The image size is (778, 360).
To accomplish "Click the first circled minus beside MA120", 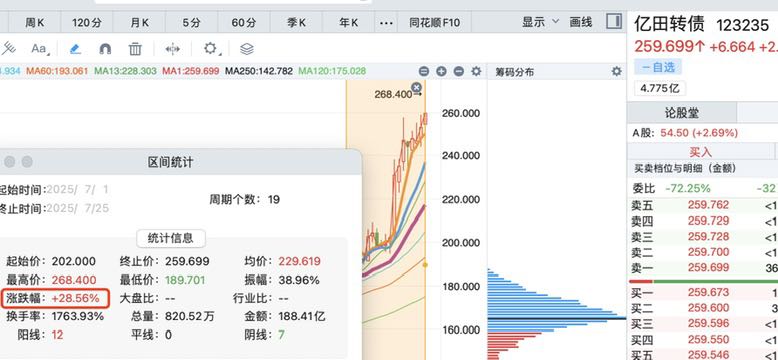I will coord(423,71).
